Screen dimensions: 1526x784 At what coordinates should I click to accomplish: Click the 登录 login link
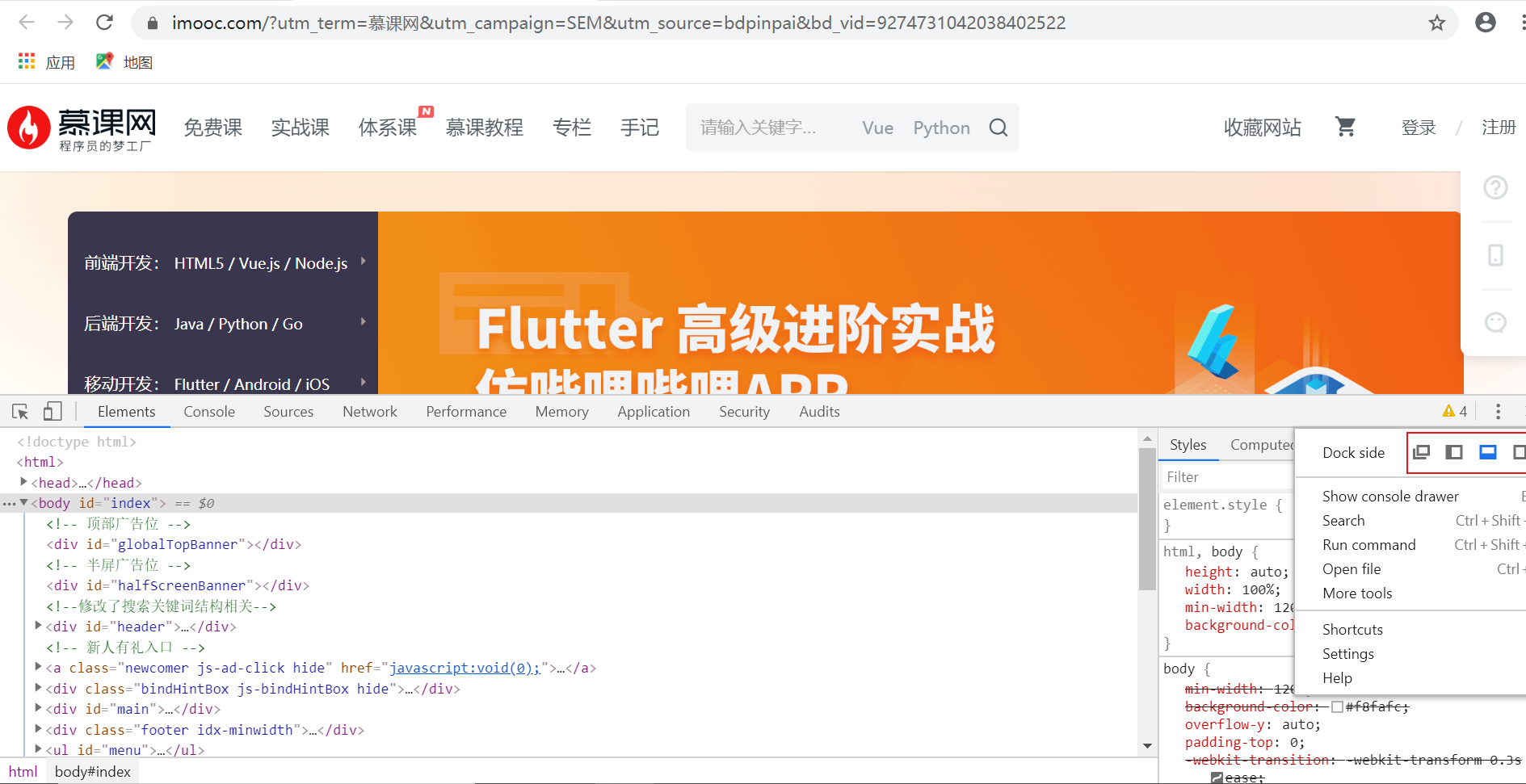pyautogui.click(x=1419, y=128)
